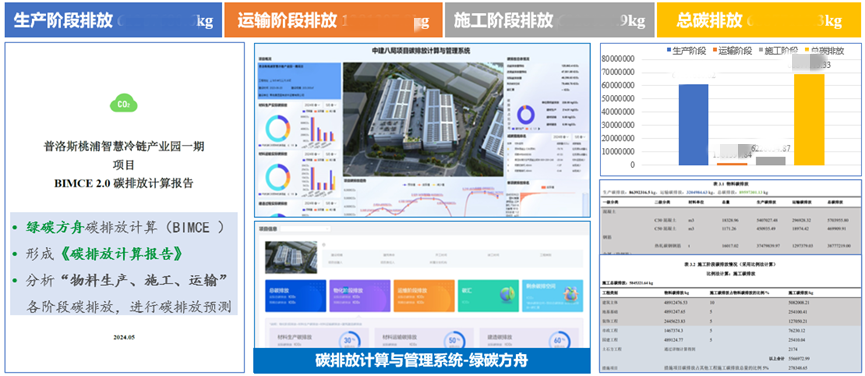Click the blue project overview card on dashboard
The height and width of the screenshot is (376, 865).
tap(300, 81)
